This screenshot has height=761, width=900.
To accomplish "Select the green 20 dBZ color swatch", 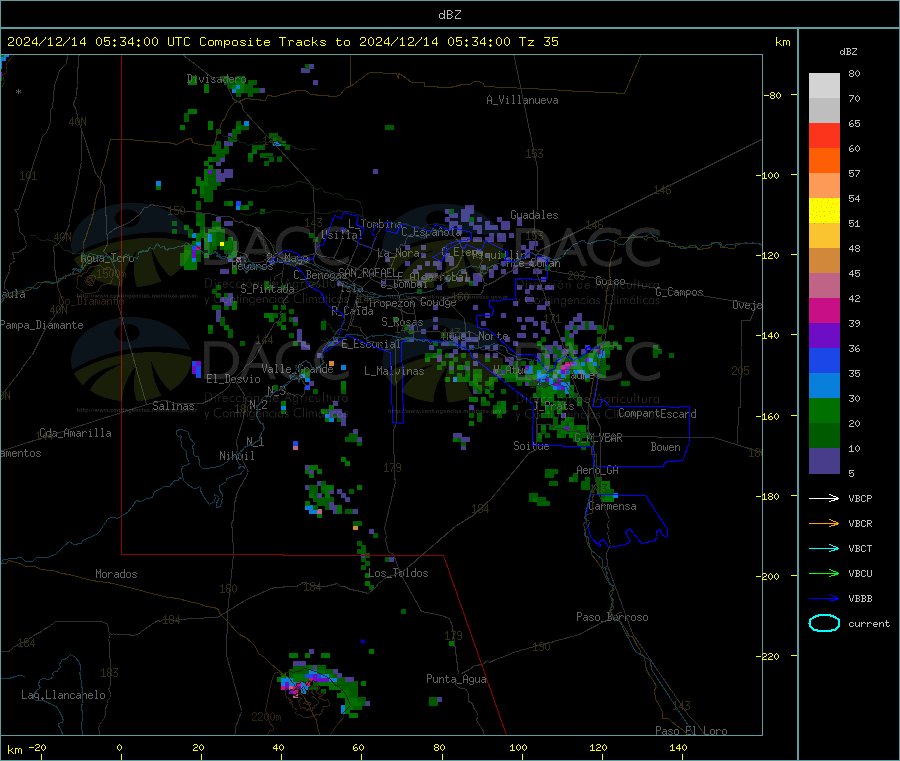I will tap(824, 410).
